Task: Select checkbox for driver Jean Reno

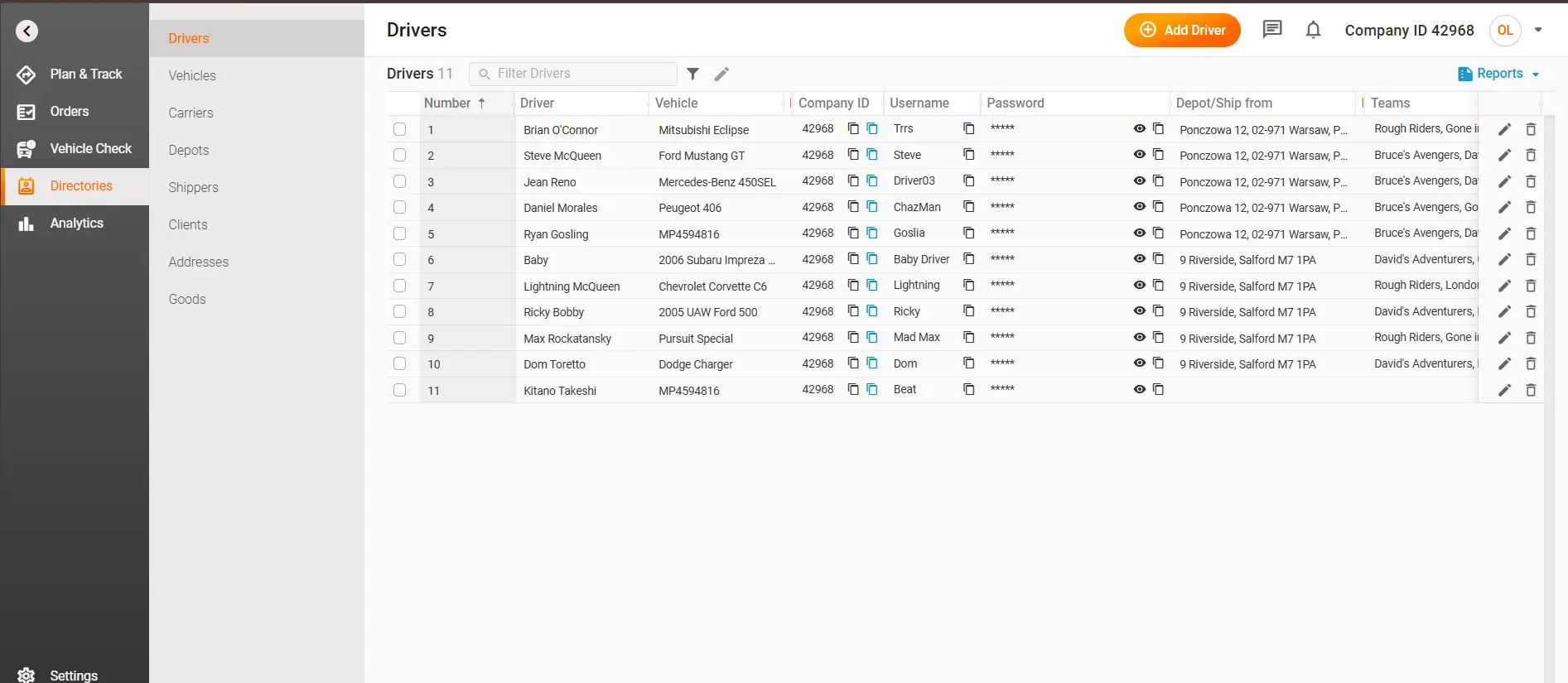Action: (400, 181)
